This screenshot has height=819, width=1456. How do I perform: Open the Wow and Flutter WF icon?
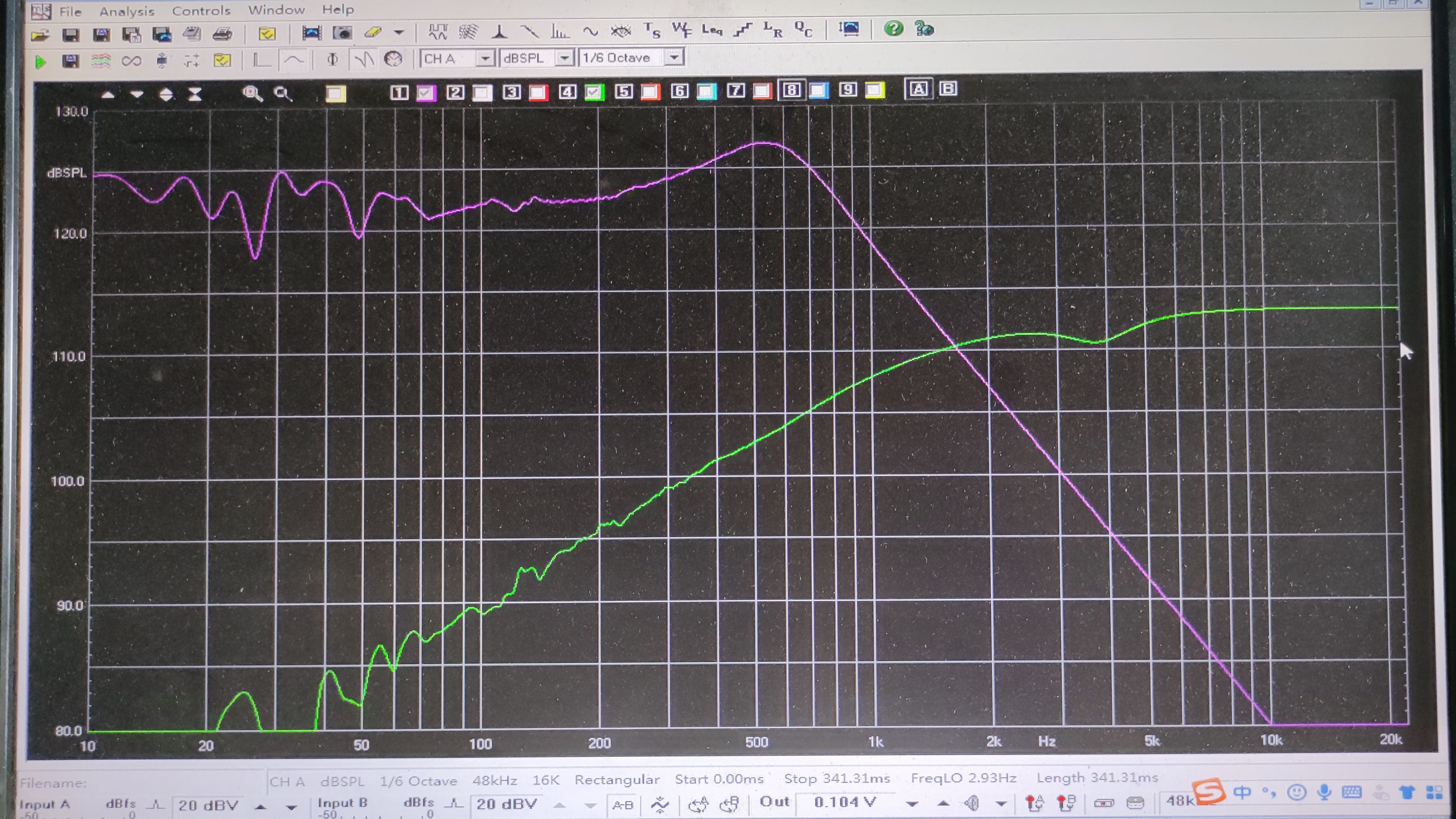[682, 30]
